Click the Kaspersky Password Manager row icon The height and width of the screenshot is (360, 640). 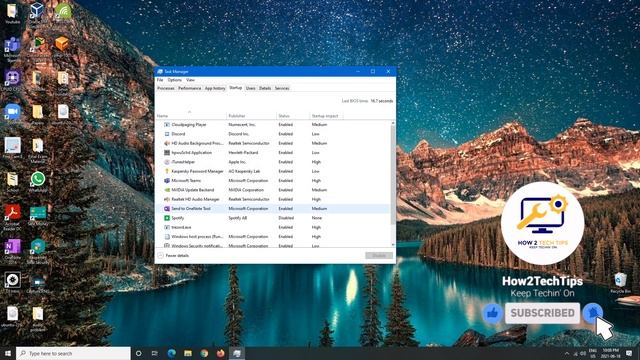[167, 171]
